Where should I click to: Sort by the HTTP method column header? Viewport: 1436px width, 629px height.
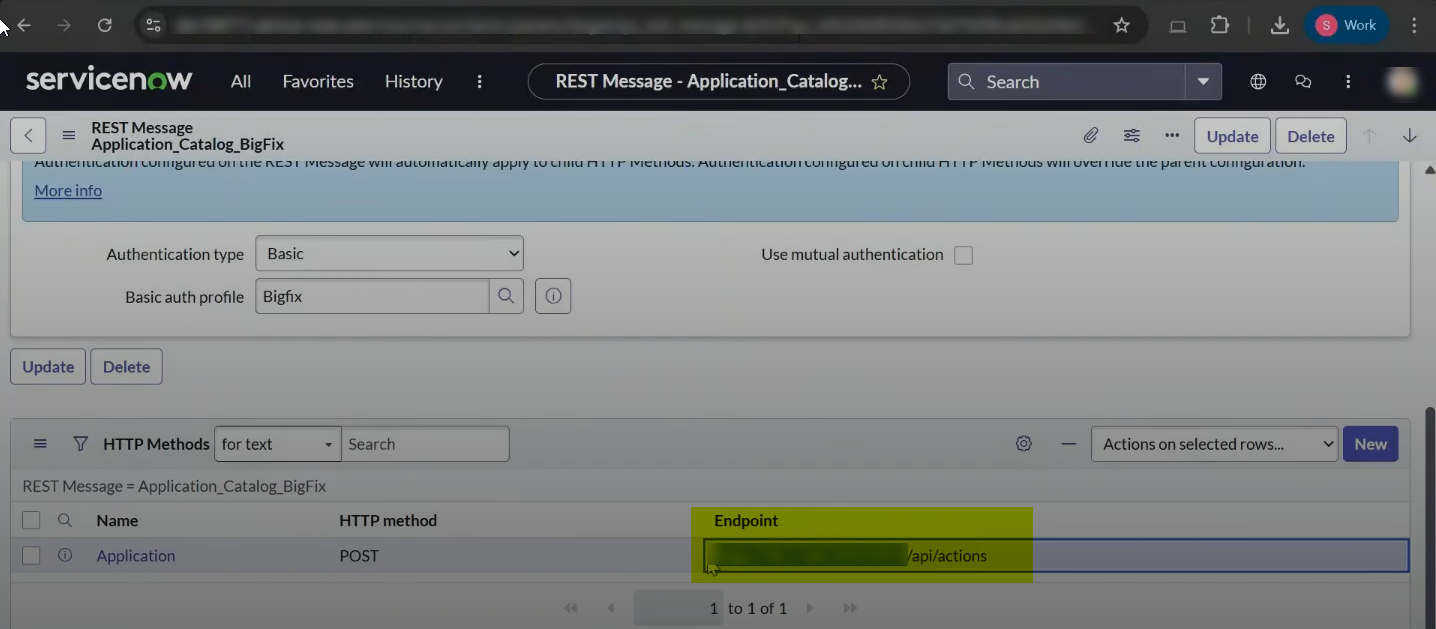point(388,520)
